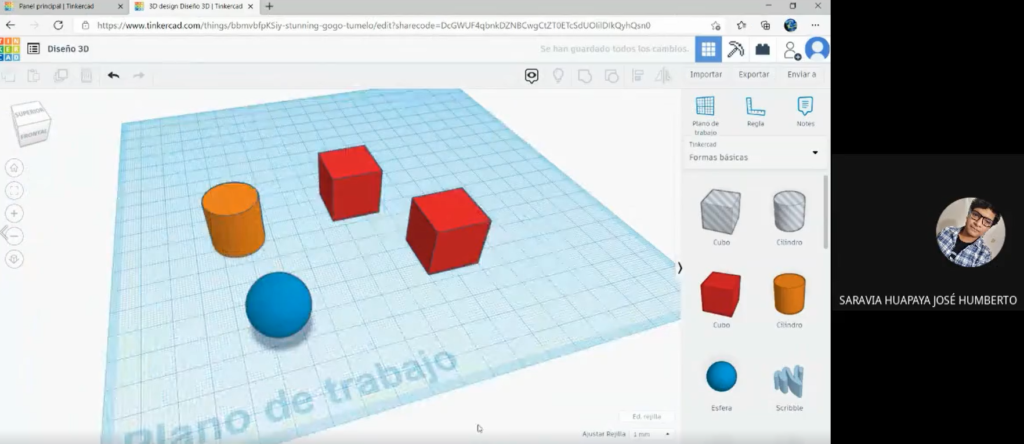The height and width of the screenshot is (444, 1024).
Task: Select the rear red cube on workplane
Action: [x=350, y=183]
